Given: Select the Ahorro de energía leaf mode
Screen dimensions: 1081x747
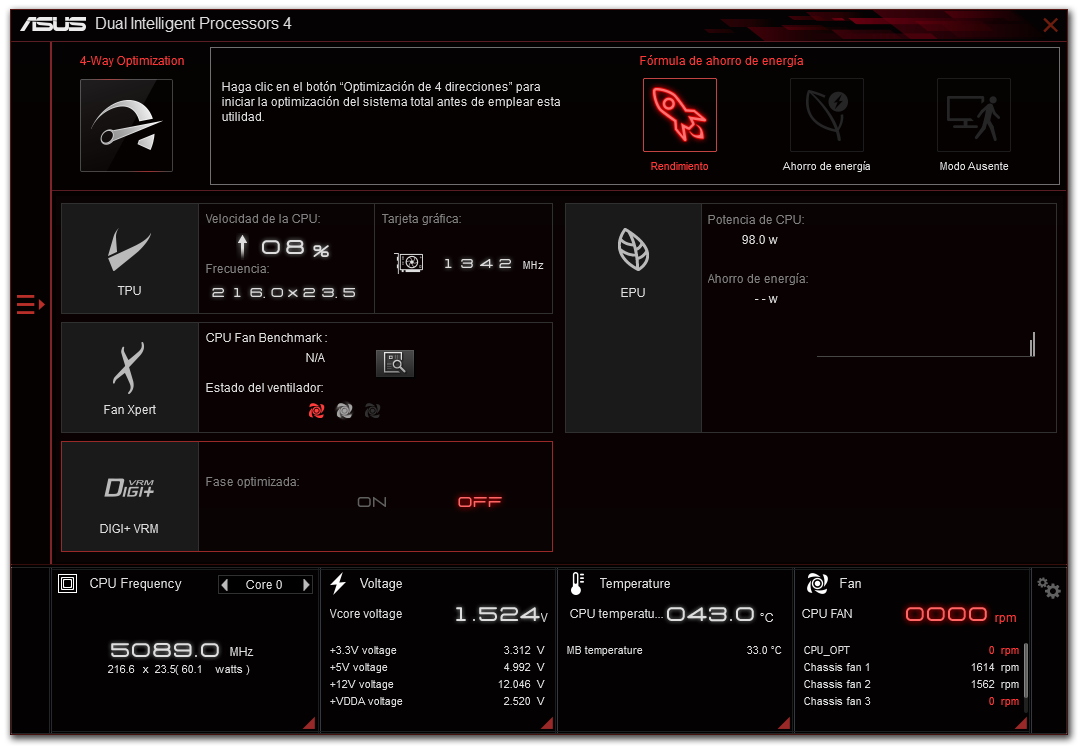Looking at the screenshot, I should coord(827,114).
